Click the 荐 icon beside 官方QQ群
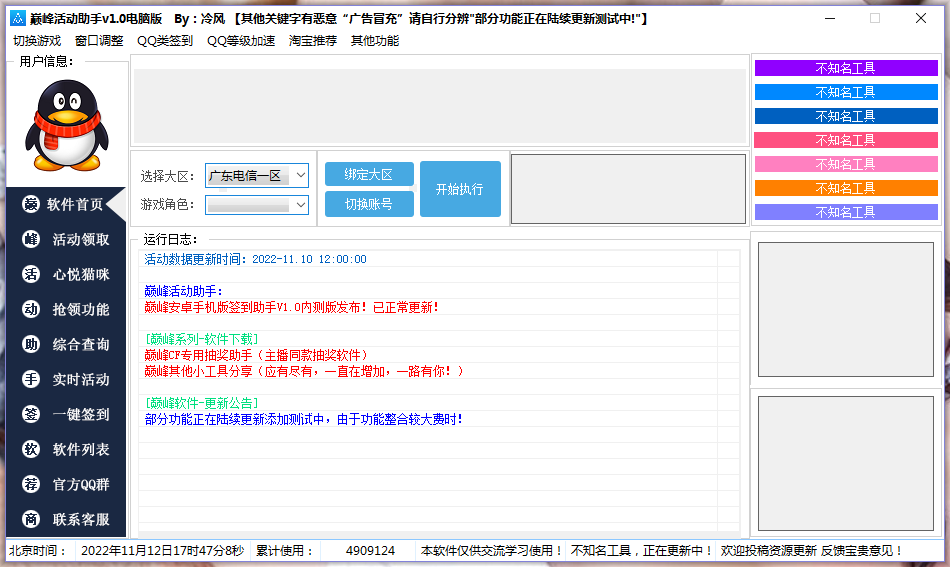 [x=31, y=484]
